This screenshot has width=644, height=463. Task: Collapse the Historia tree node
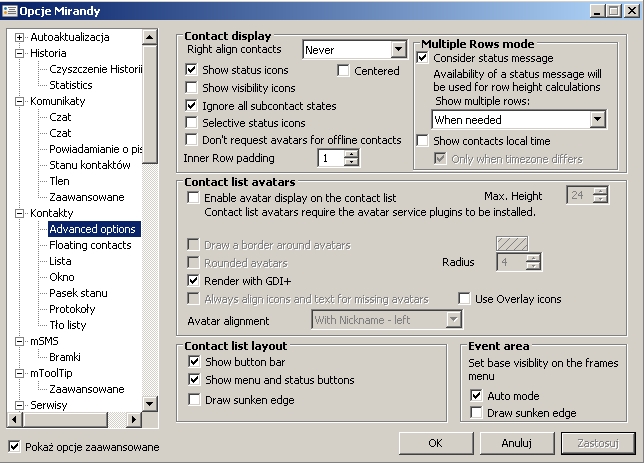point(20,53)
